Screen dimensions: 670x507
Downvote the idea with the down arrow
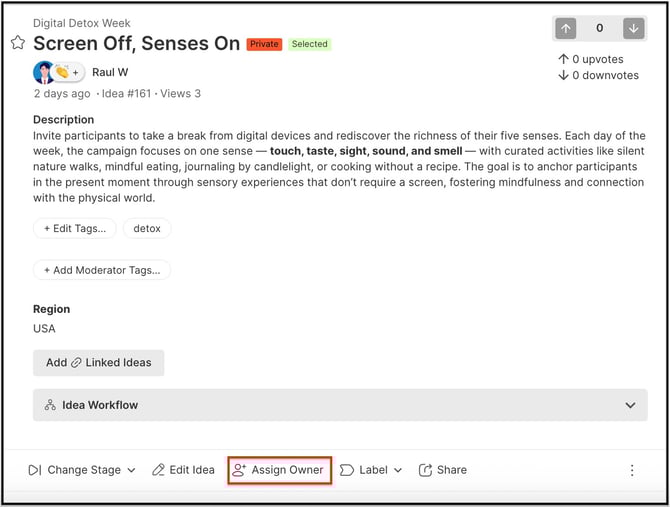[633, 29]
